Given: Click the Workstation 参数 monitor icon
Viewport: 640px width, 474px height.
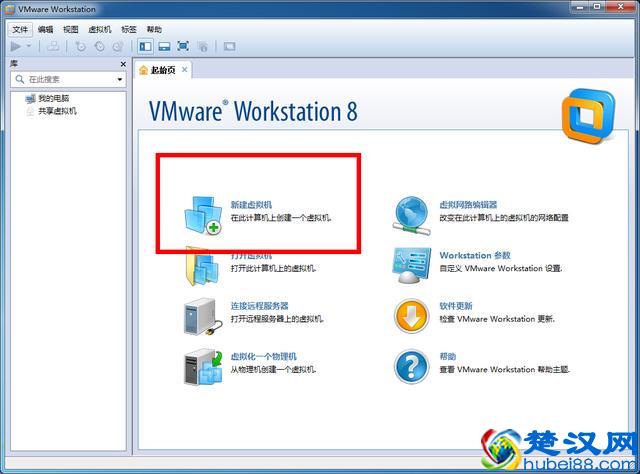Looking at the screenshot, I should [411, 265].
